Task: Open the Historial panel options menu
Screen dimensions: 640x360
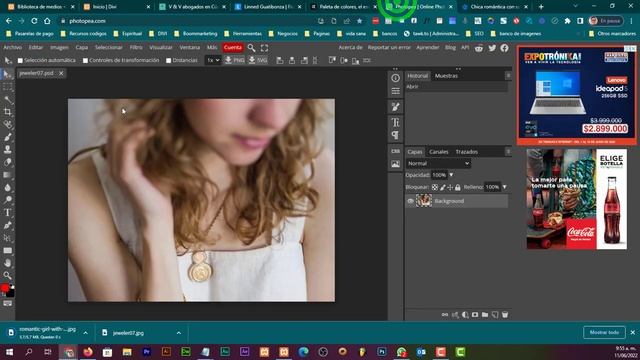Action: pos(508,76)
